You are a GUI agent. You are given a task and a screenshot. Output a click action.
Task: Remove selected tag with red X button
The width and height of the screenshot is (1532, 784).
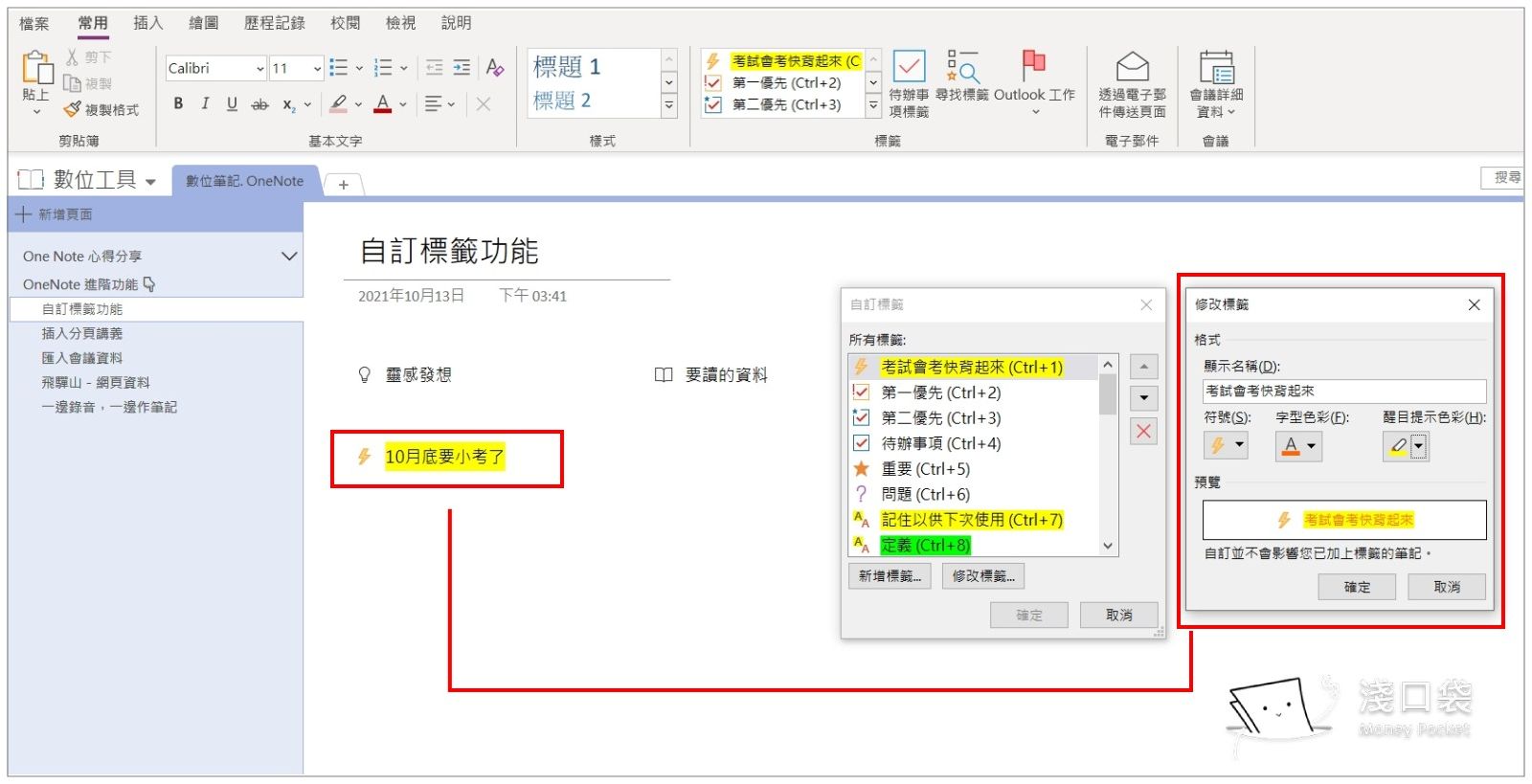pos(1143,432)
